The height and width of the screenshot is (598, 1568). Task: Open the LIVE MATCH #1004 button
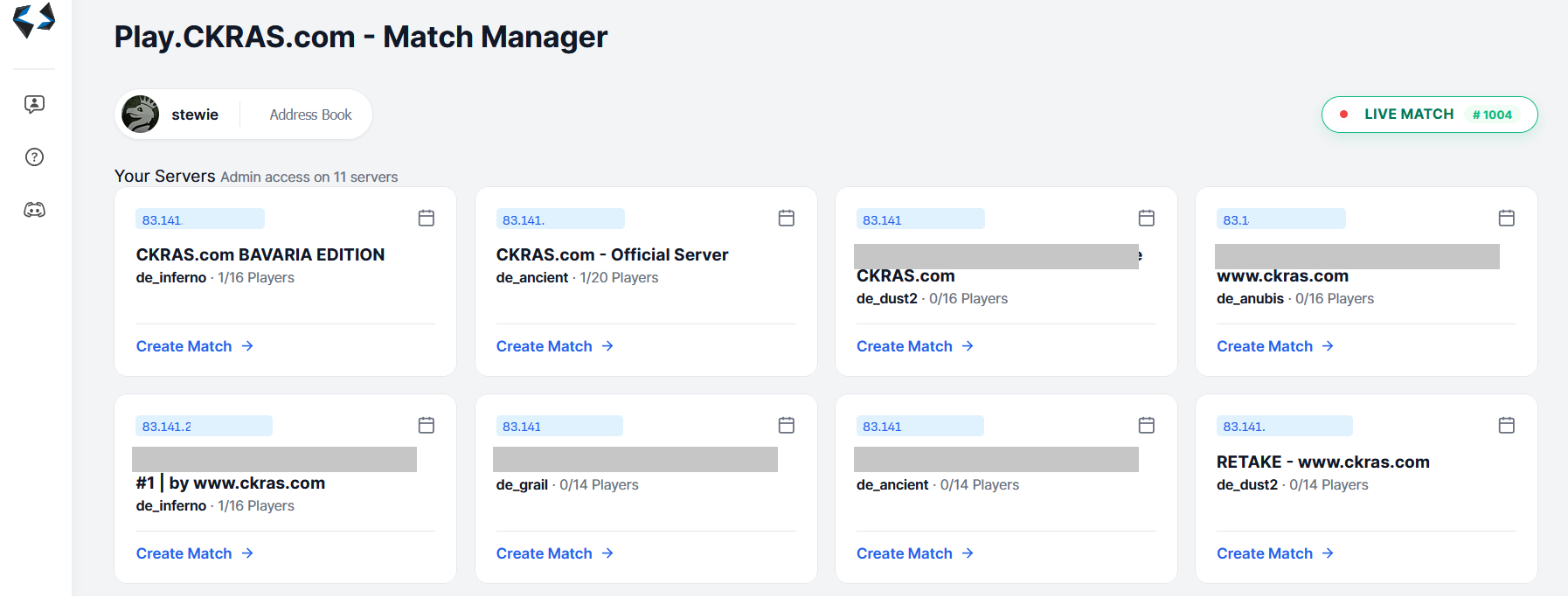click(x=1429, y=115)
